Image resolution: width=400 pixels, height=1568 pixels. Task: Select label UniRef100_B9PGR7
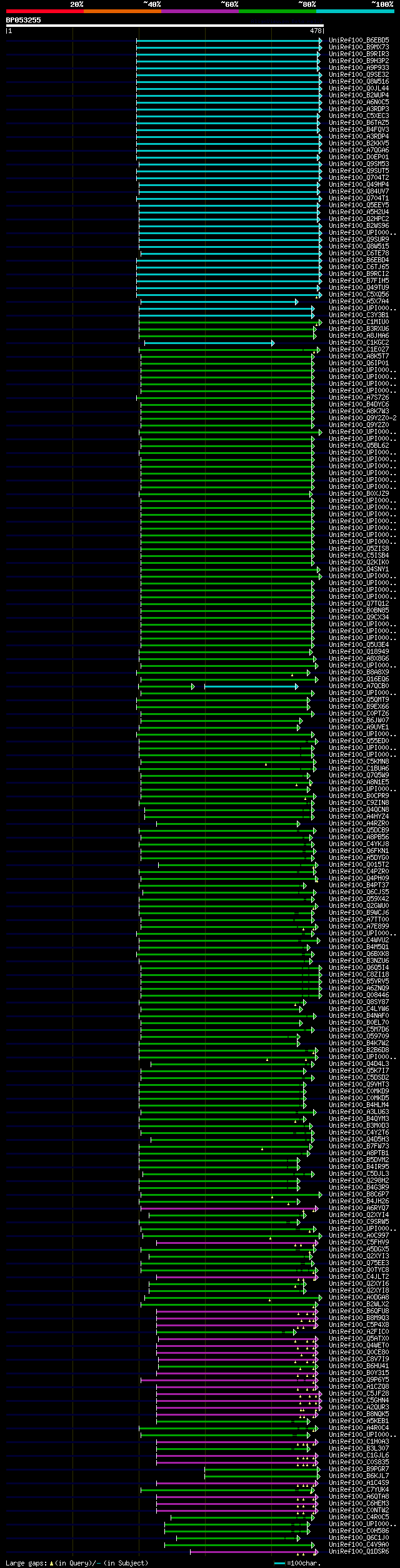[359, 1469]
